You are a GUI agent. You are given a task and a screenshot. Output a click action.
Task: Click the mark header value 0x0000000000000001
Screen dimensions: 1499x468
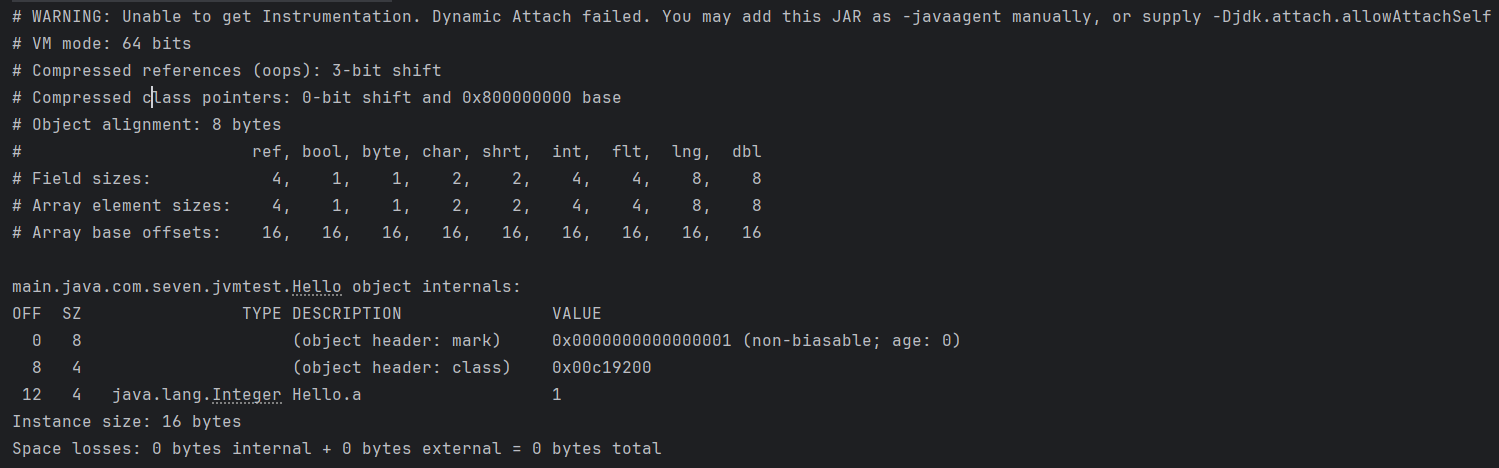(642, 341)
